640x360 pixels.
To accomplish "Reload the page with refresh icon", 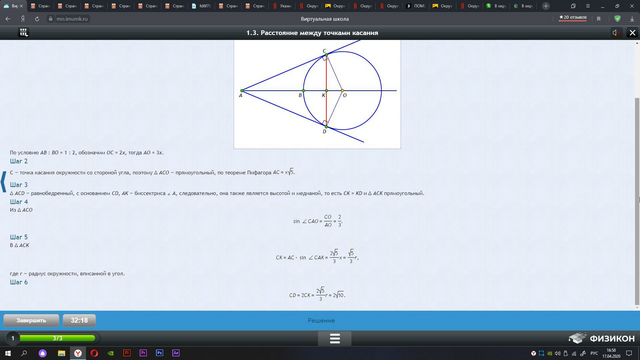I will pos(37,19).
